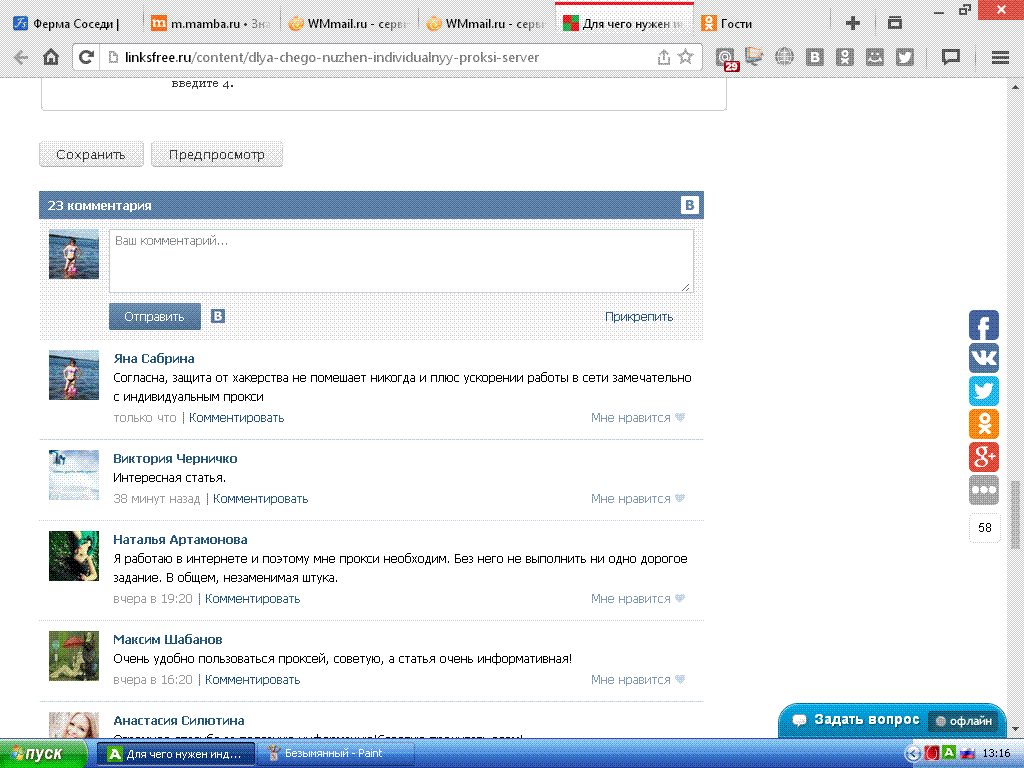Click the Для чего нужен taskbar button
The height and width of the screenshot is (768, 1024).
click(x=176, y=754)
